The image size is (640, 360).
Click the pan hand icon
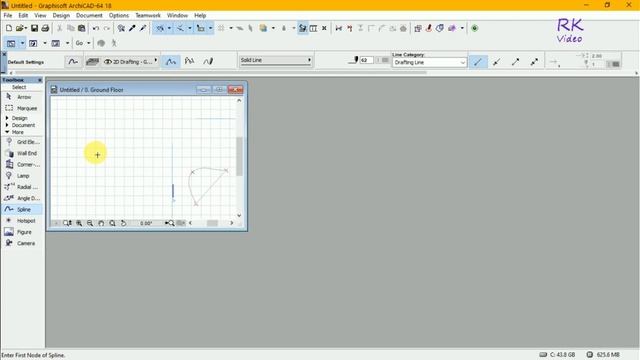click(x=101, y=223)
